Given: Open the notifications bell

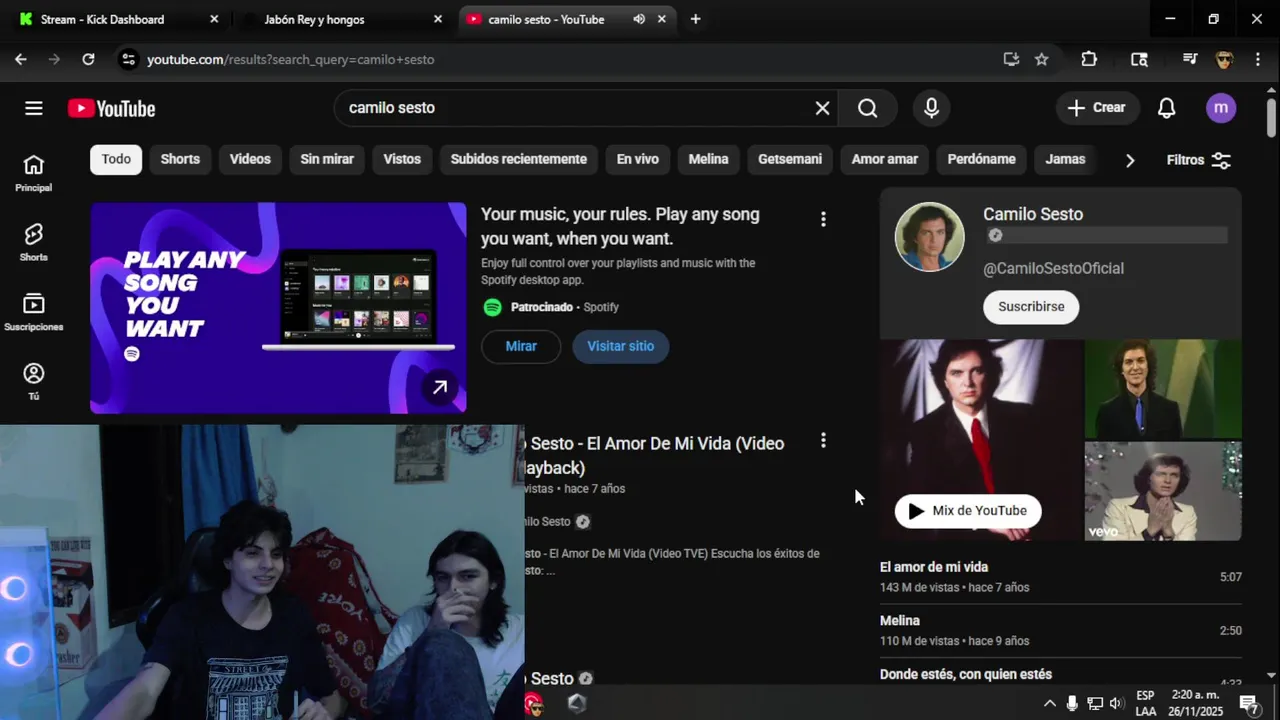Looking at the screenshot, I should 1166,108.
